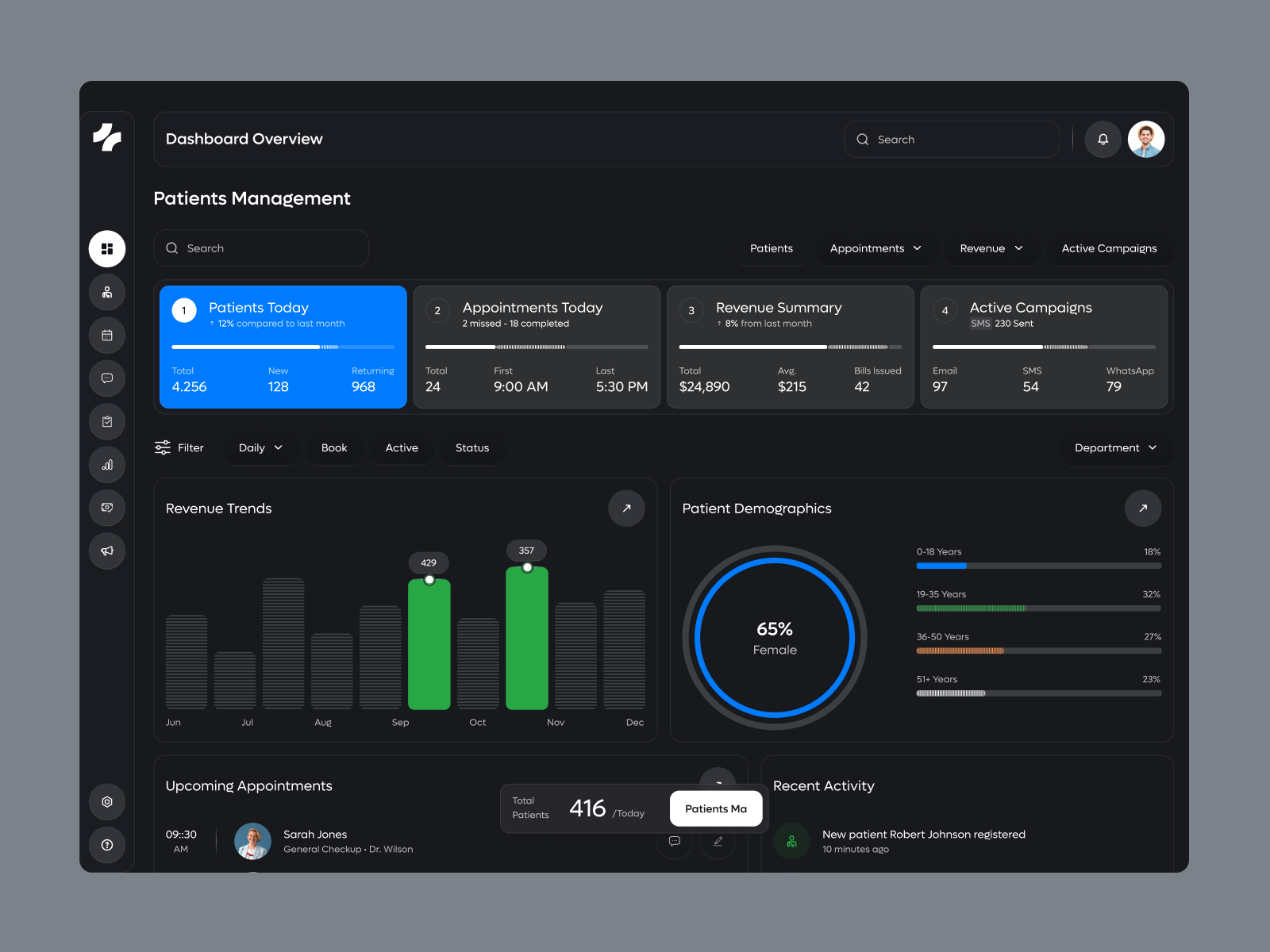
Task: Select the Patients Today highlighted card
Action: pyautogui.click(x=283, y=347)
